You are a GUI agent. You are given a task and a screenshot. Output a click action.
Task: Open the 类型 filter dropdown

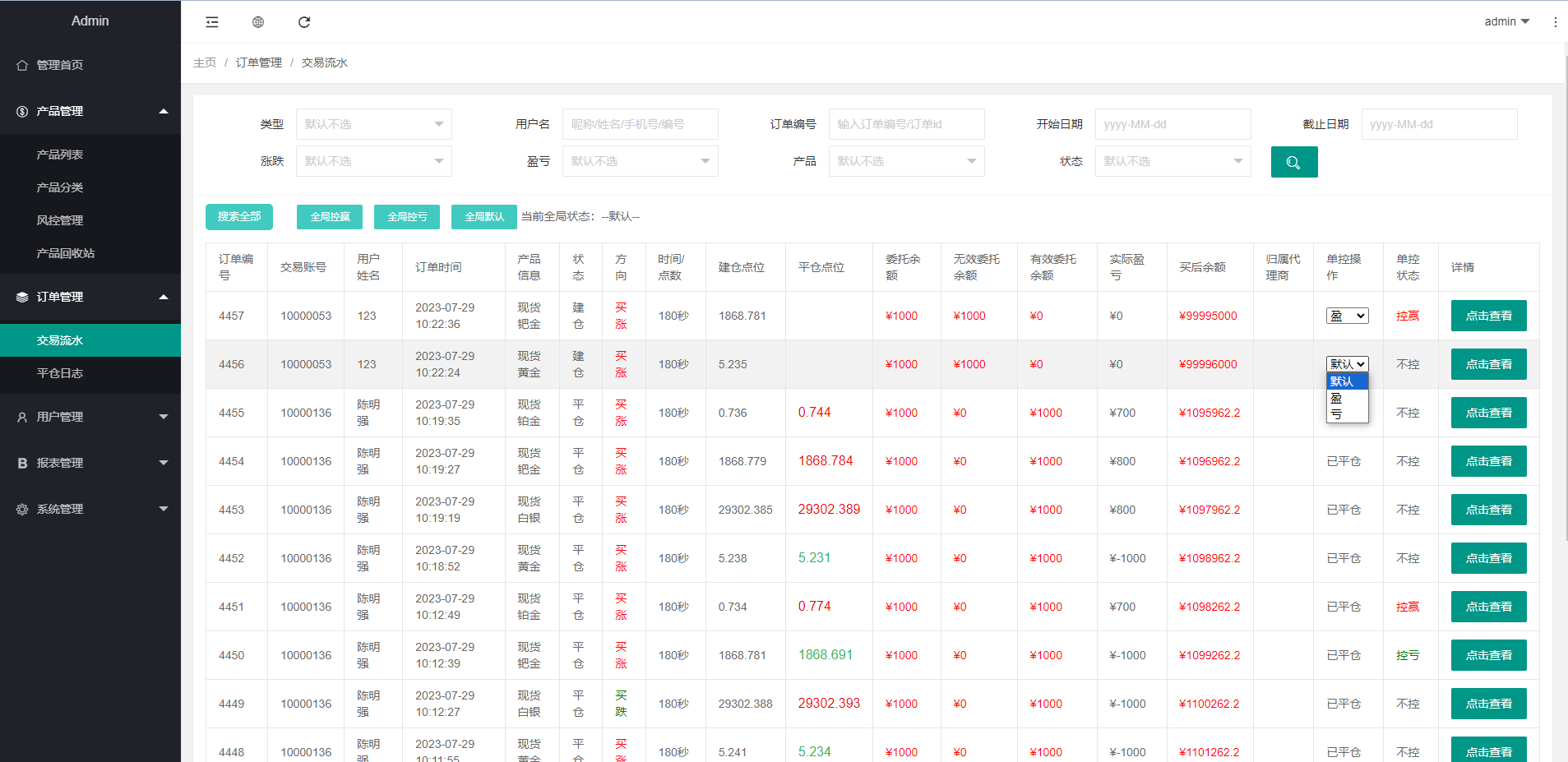[x=373, y=123]
